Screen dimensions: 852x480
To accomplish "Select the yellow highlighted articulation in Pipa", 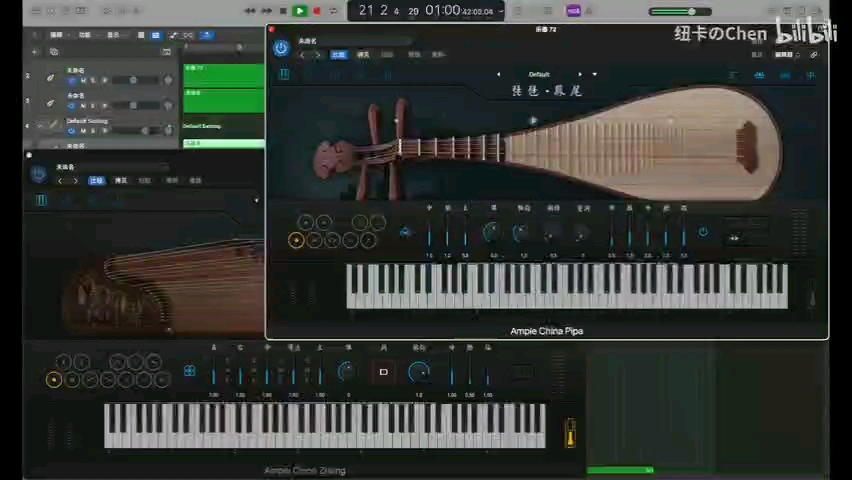I will (296, 240).
